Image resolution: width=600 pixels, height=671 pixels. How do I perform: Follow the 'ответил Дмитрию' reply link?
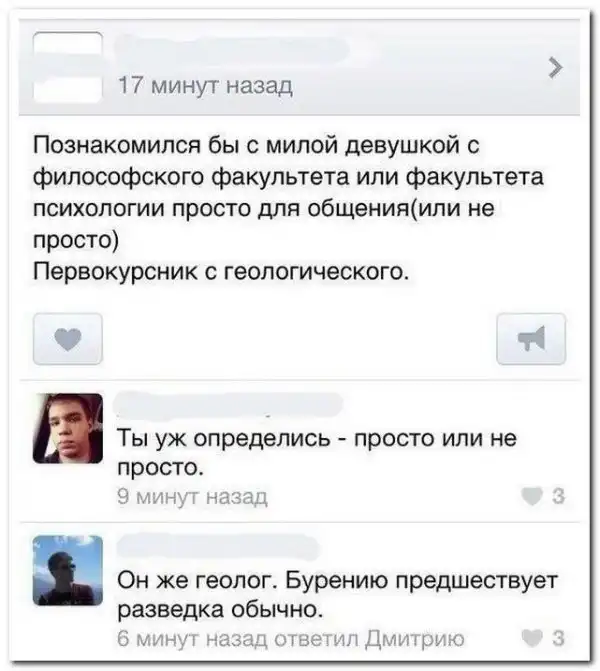(x=369, y=639)
